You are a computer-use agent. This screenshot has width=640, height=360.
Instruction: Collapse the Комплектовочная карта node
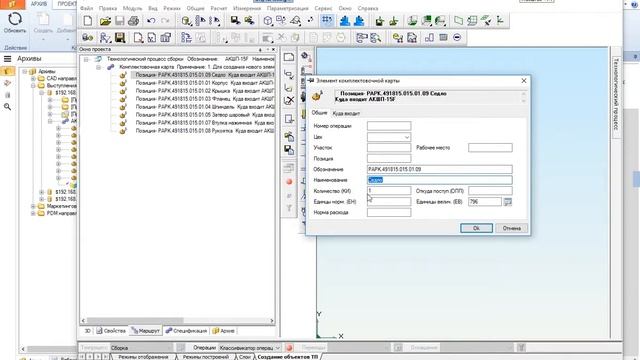coord(98,67)
